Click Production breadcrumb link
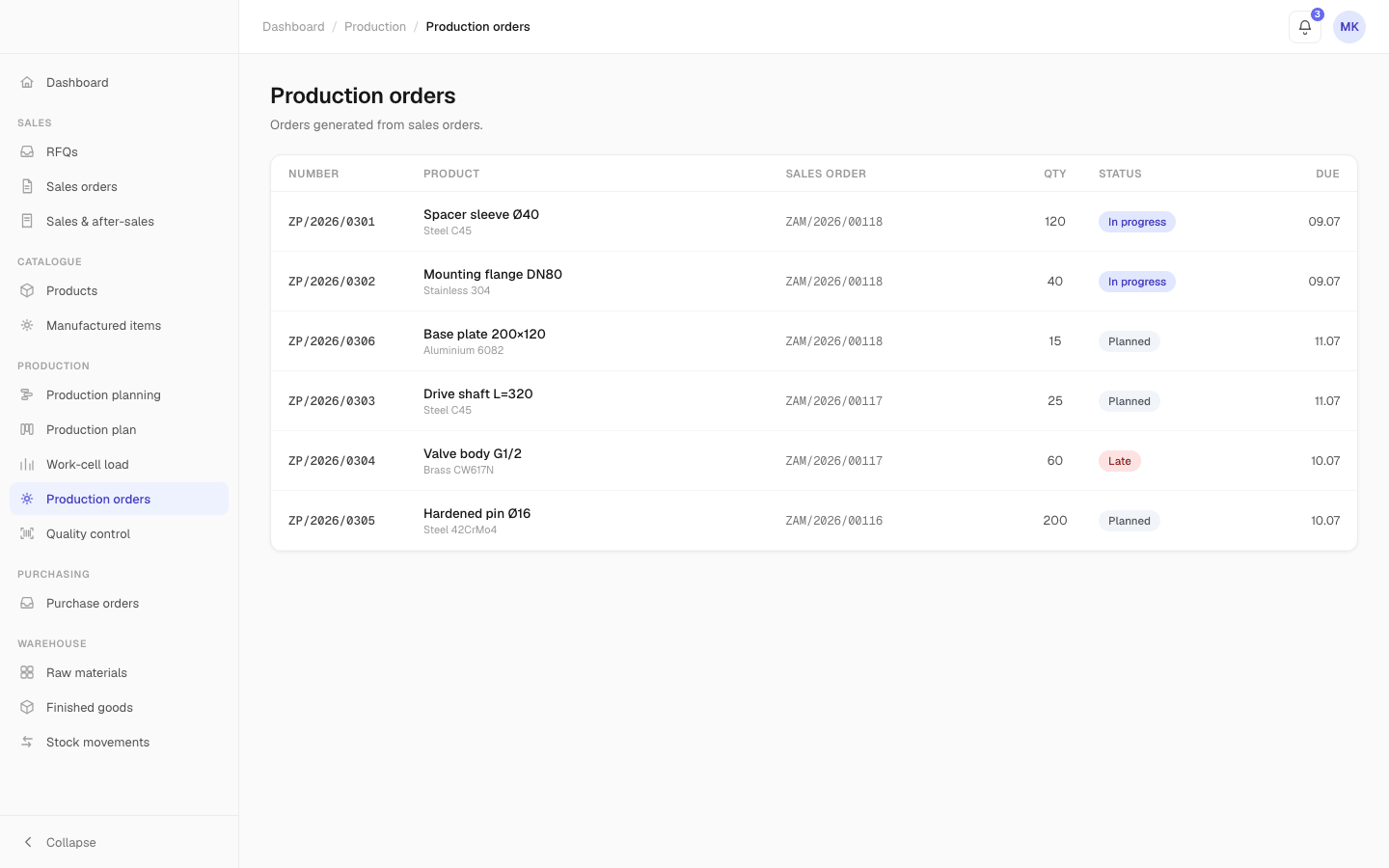The width and height of the screenshot is (1389, 868). [x=375, y=27]
